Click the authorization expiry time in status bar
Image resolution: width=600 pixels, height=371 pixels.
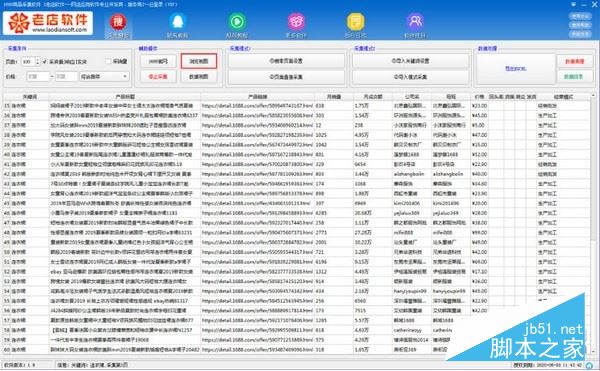click(548, 366)
